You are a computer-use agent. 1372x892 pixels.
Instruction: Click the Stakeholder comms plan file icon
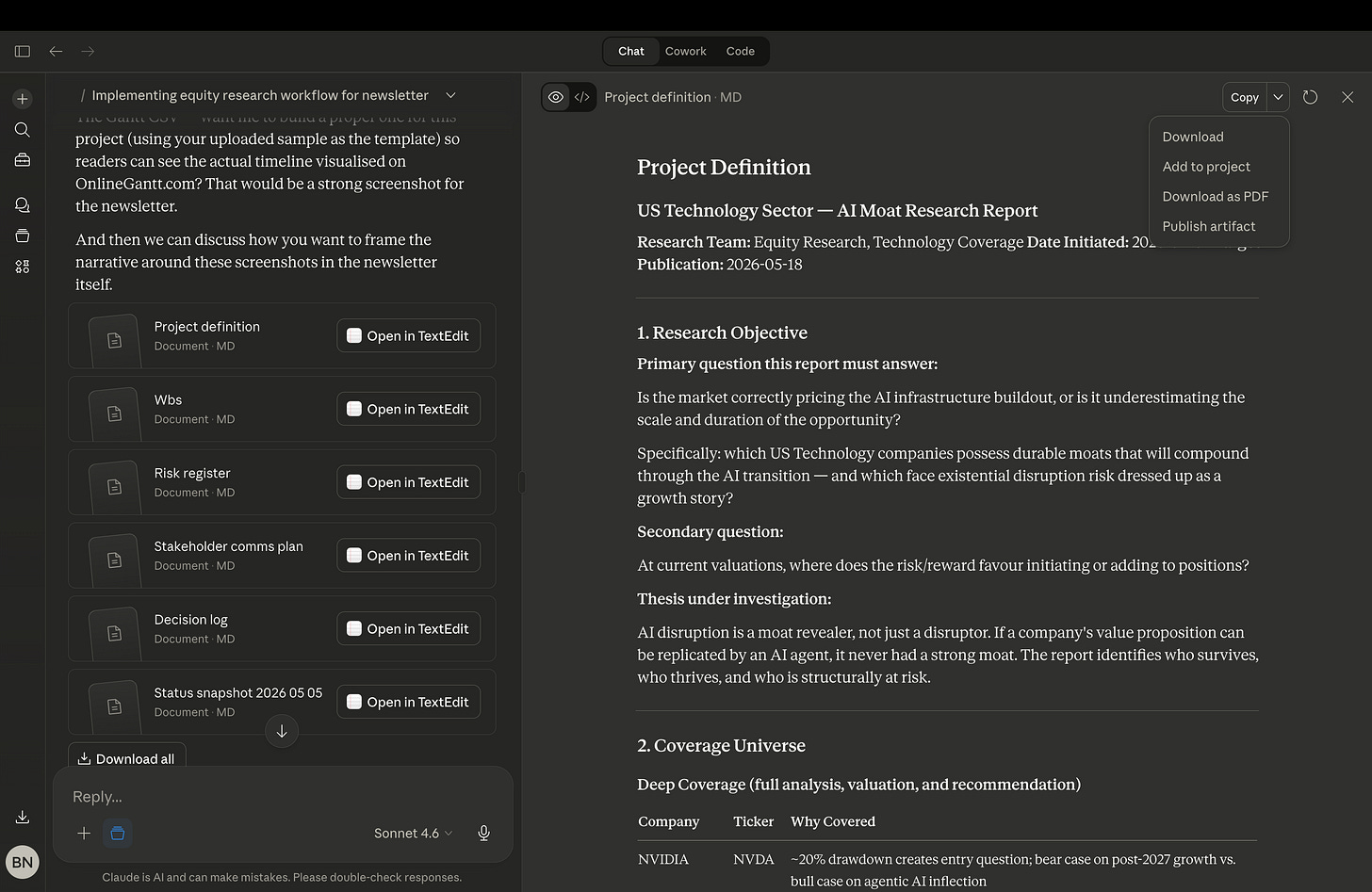pos(114,560)
